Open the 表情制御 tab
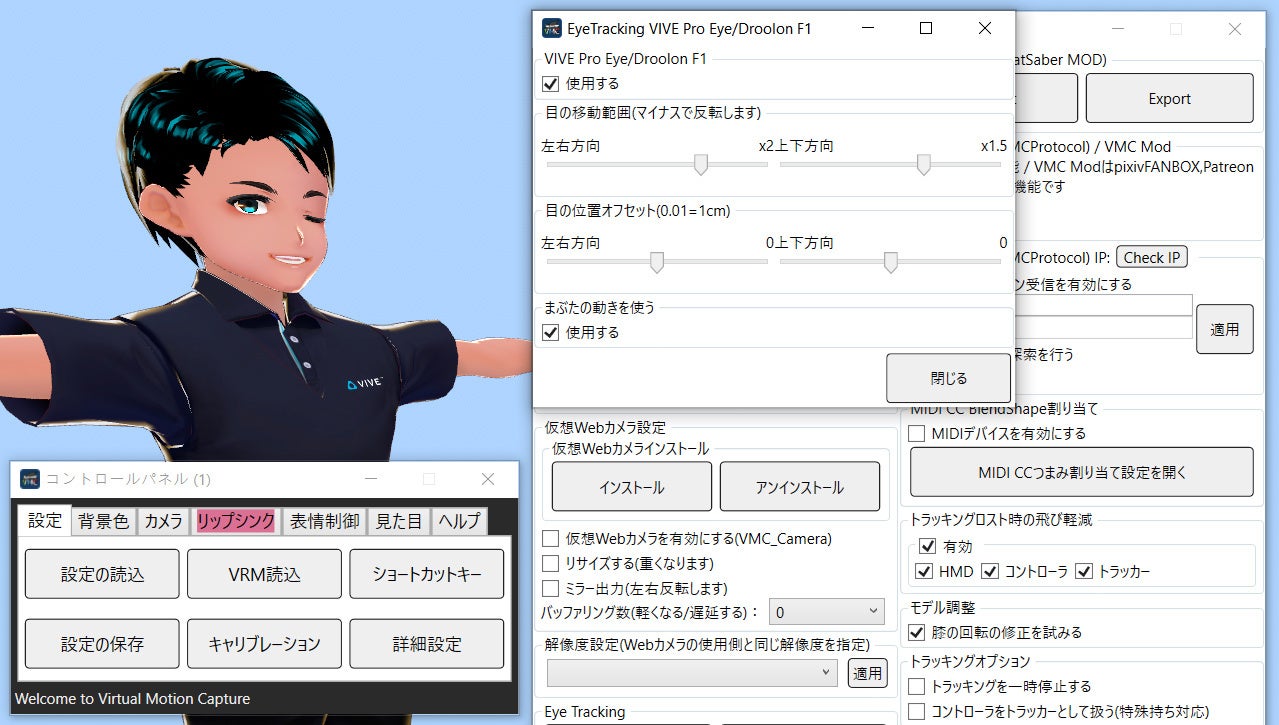The image size is (1279, 725). pyautogui.click(x=324, y=521)
